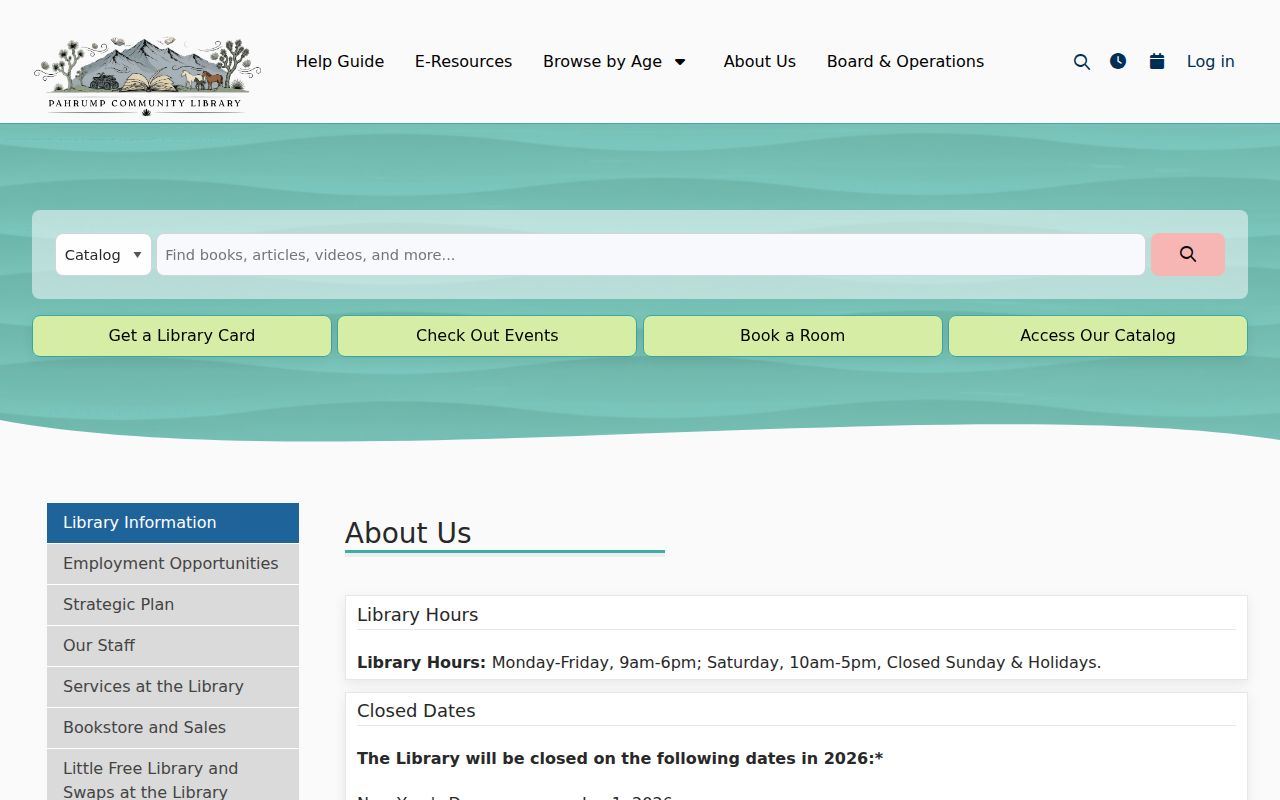Click the Library Hours section heading
This screenshot has width=1280, height=800.
click(417, 615)
